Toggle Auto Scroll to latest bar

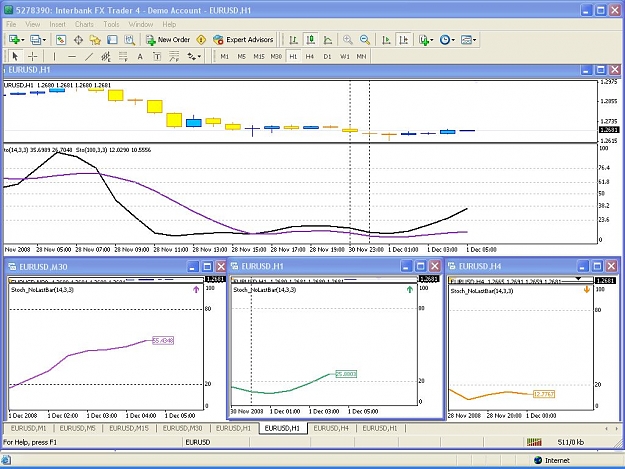pos(386,40)
